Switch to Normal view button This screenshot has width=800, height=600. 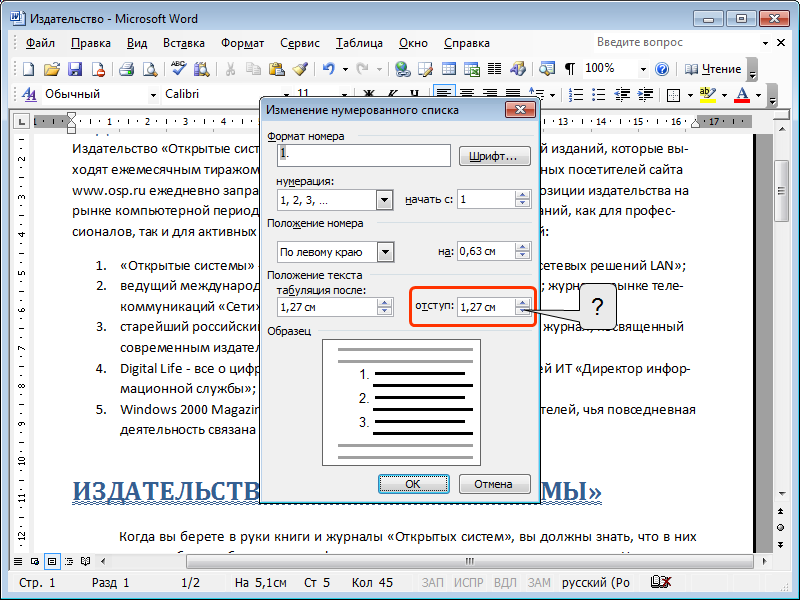[18, 561]
